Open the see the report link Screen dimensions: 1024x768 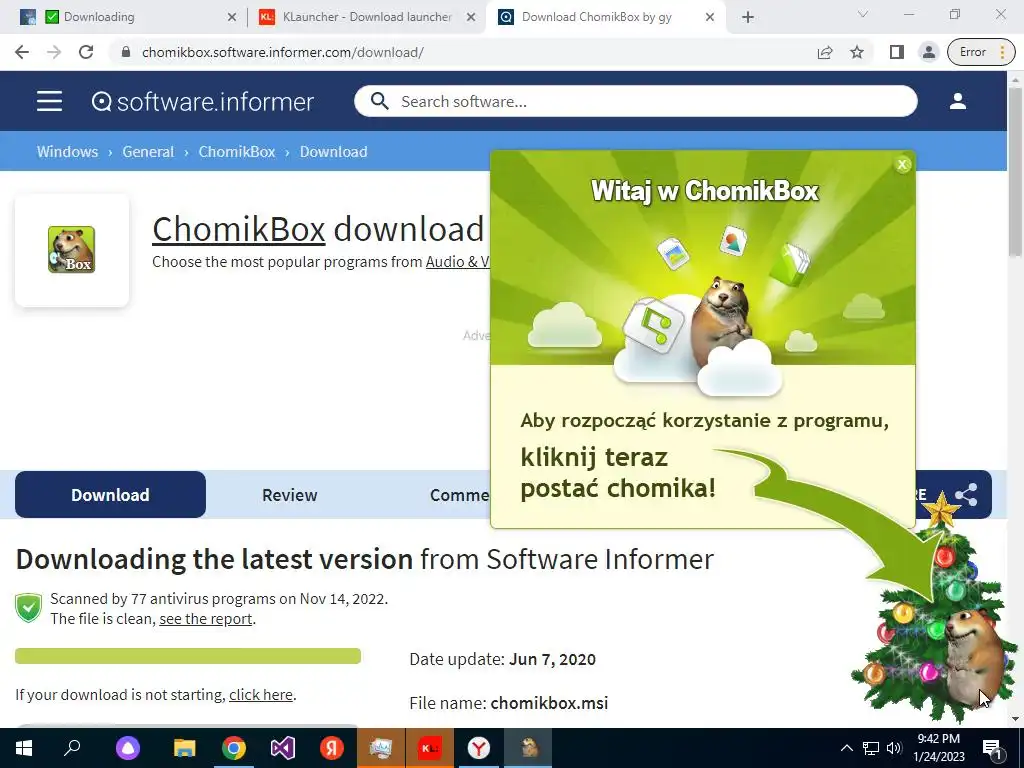pos(206,618)
